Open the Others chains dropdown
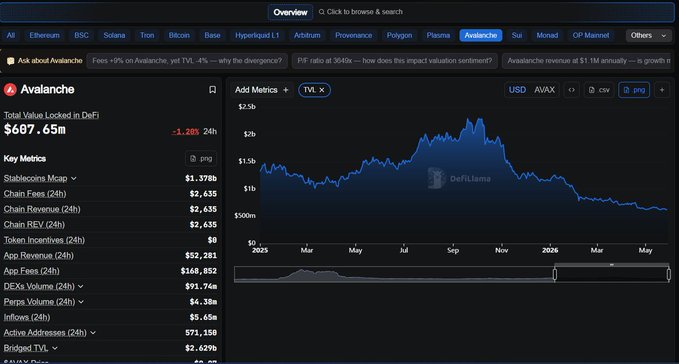Image resolution: width=679 pixels, height=364 pixels. [648, 35]
